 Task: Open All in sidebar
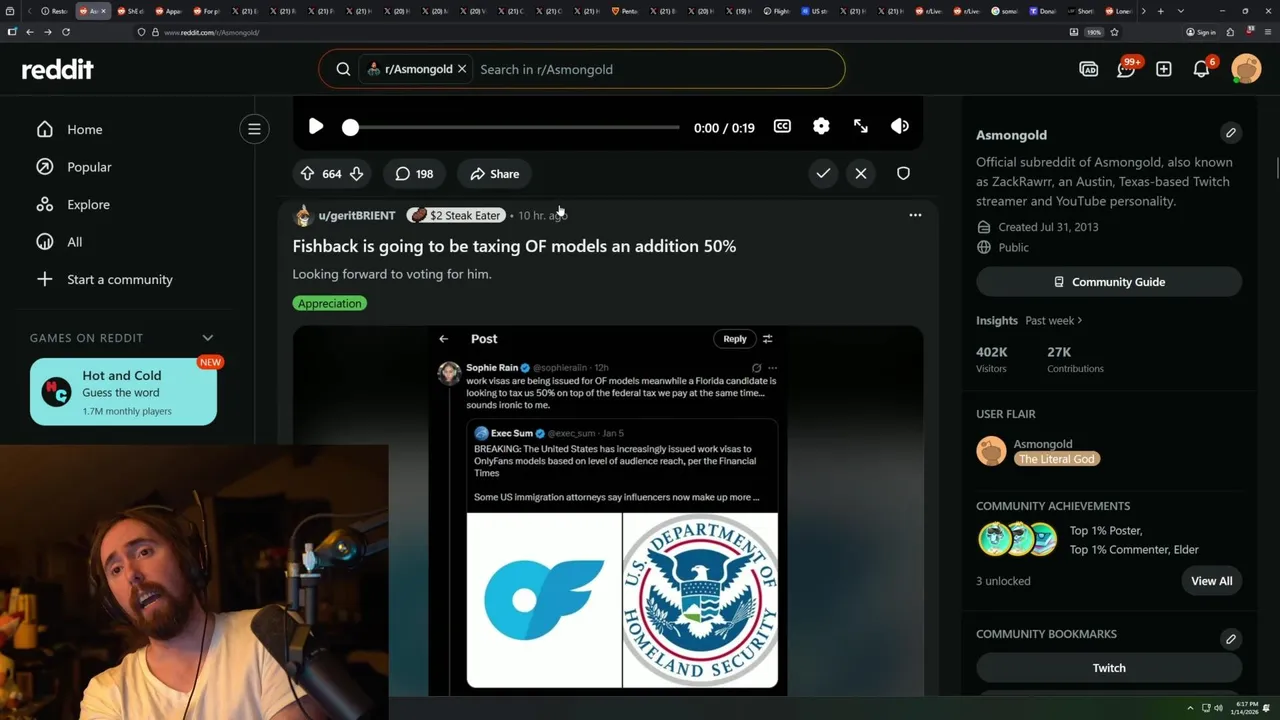click(60, 242)
